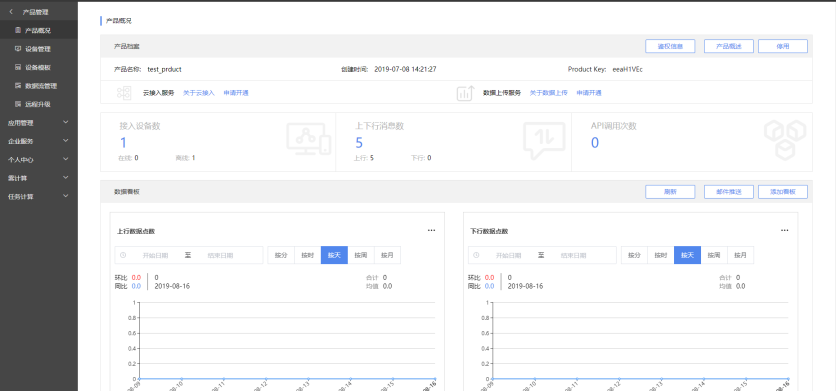The image size is (836, 391).
Task: Select 按天 for 下行数据点数 chart
Action: coord(688,255)
